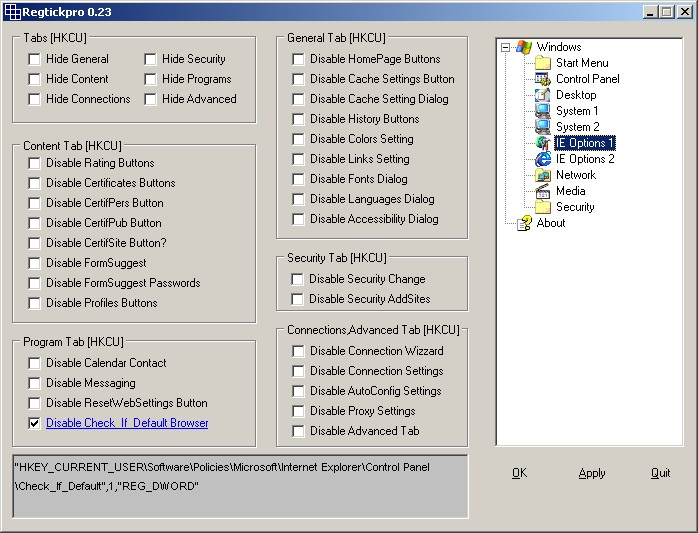698x533 pixels.
Task: Click the Control Panel tree icon
Action: click(543, 79)
